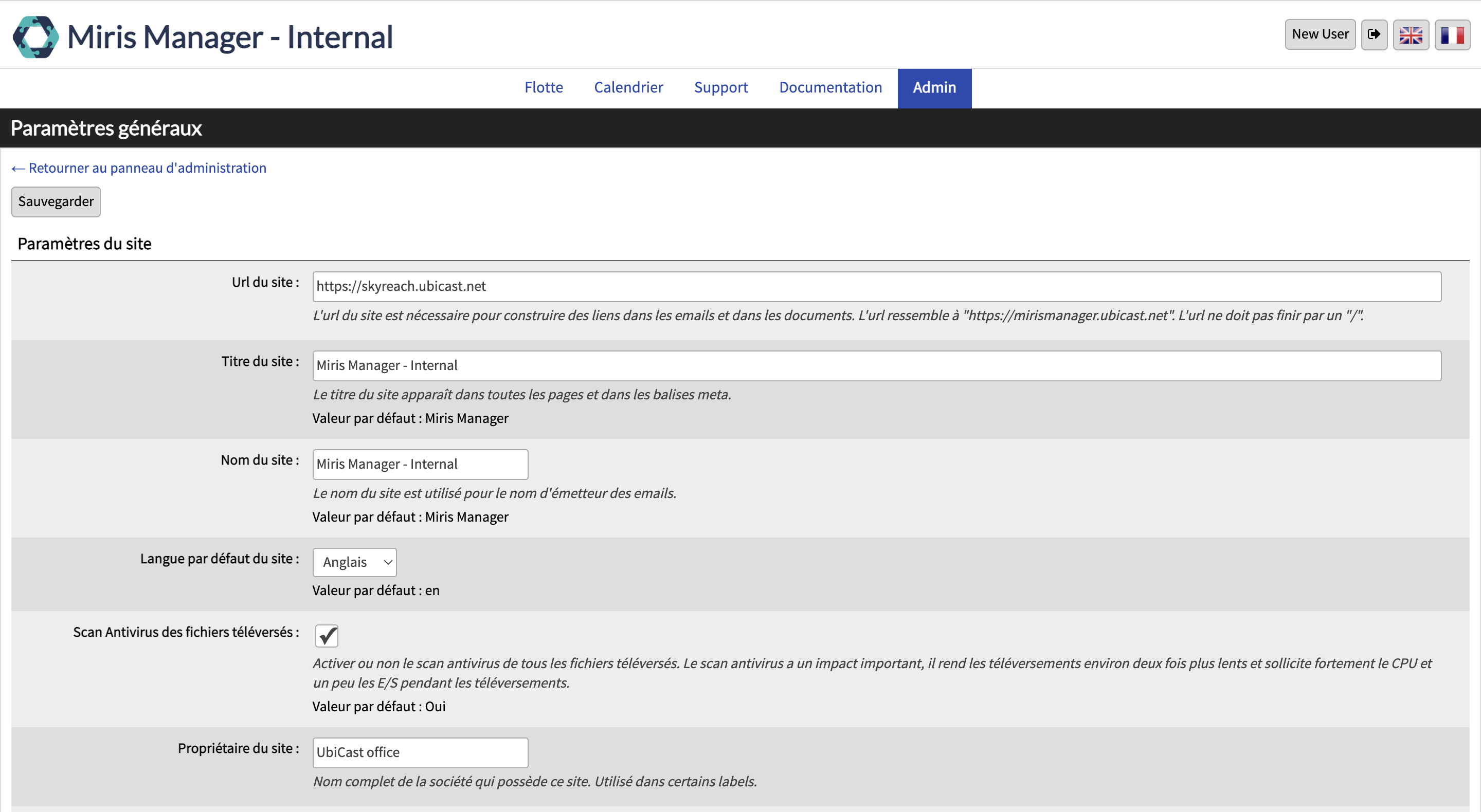Switch language with the UK flag
Viewport: 1481px width, 812px height.
(1411, 34)
